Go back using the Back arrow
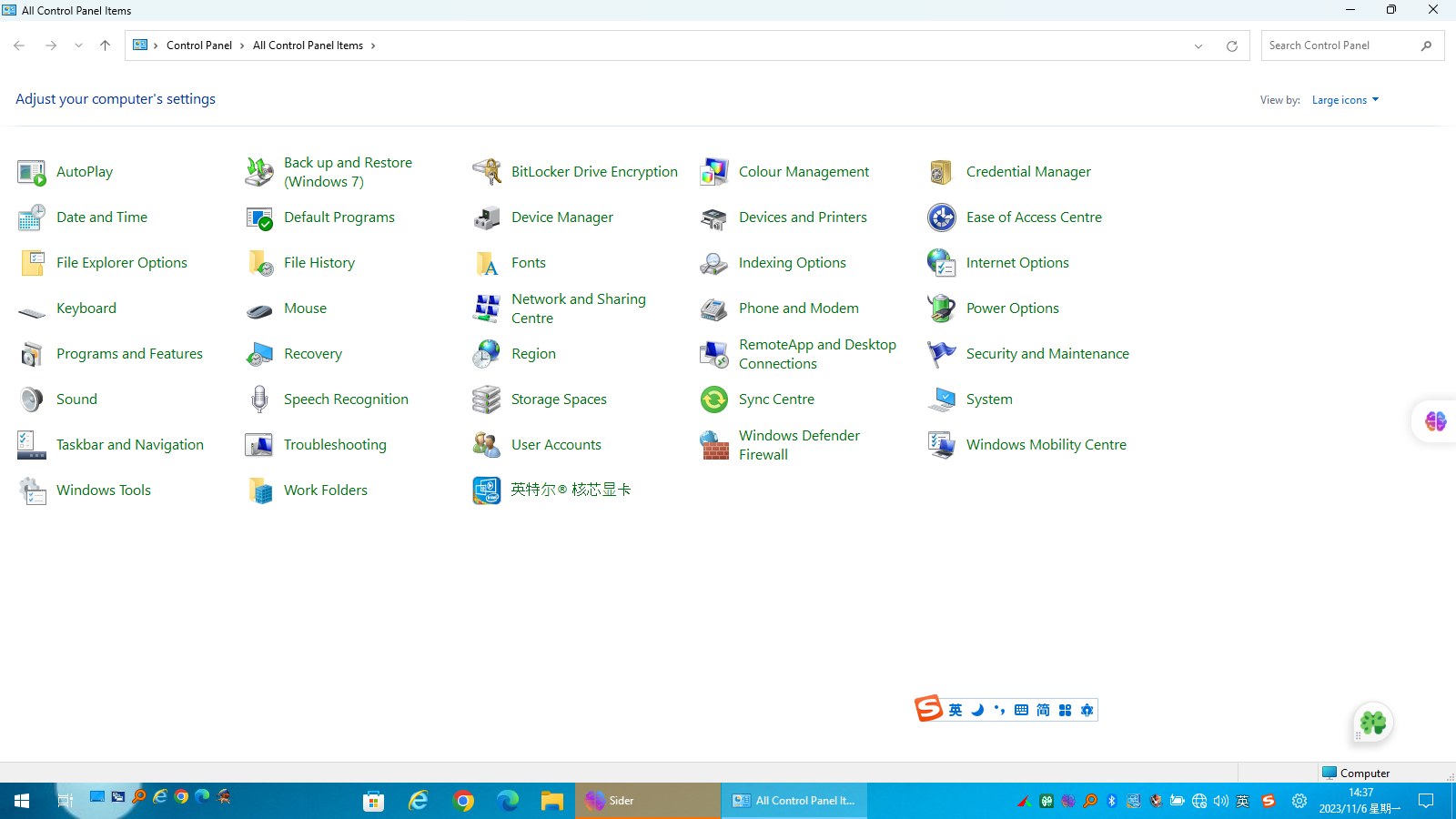The width and height of the screenshot is (1456, 819). tap(19, 45)
